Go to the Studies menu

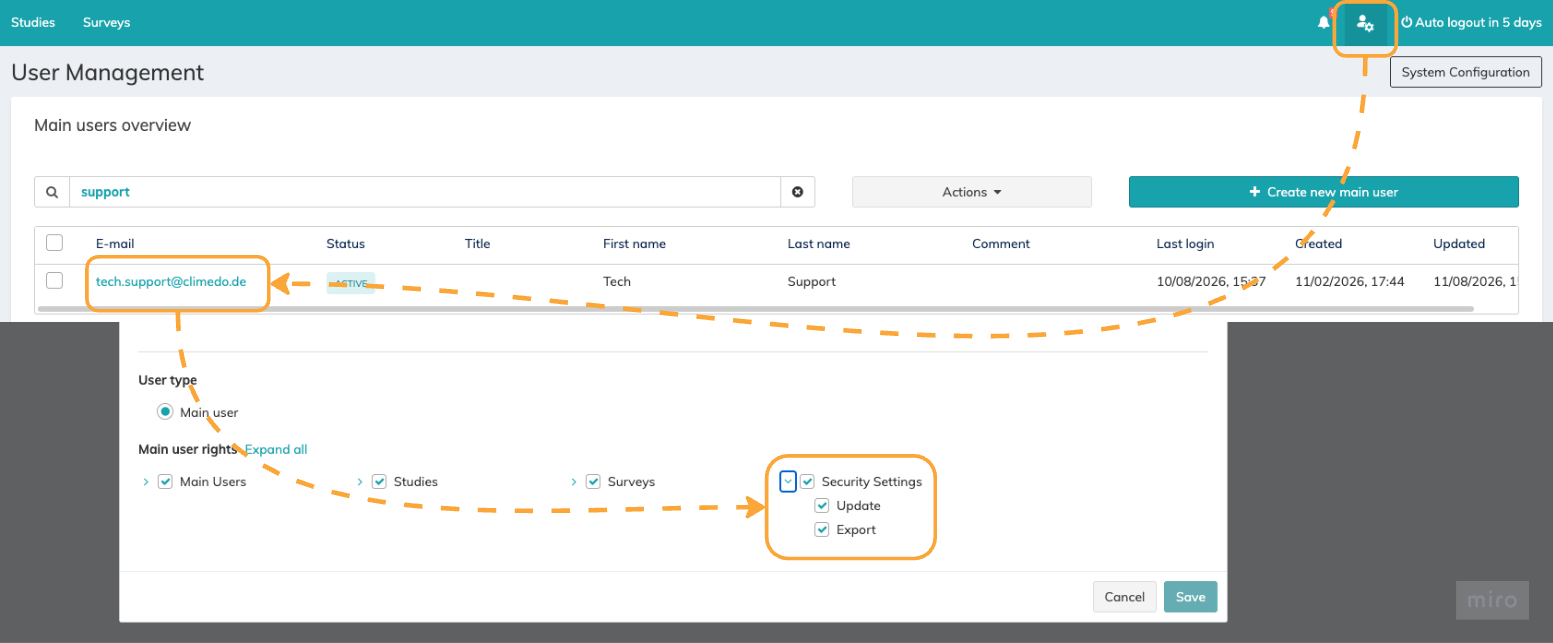pyautogui.click(x=33, y=22)
